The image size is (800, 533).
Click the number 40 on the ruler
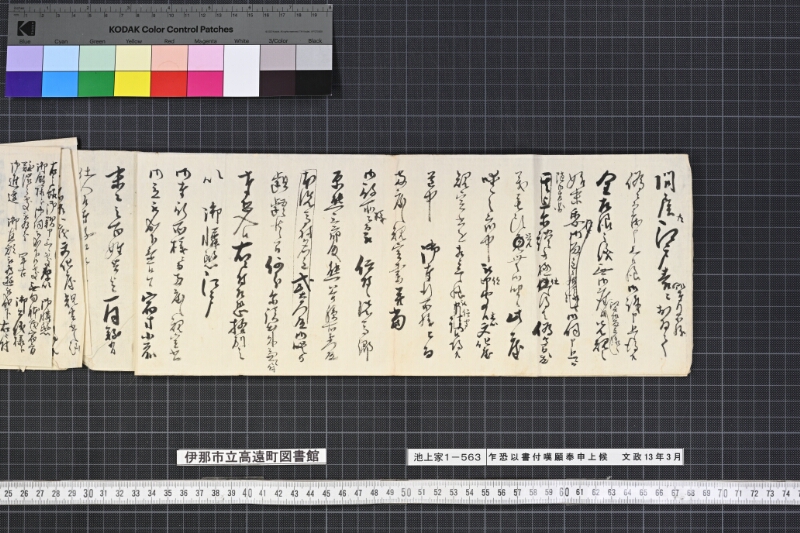click(x=247, y=493)
